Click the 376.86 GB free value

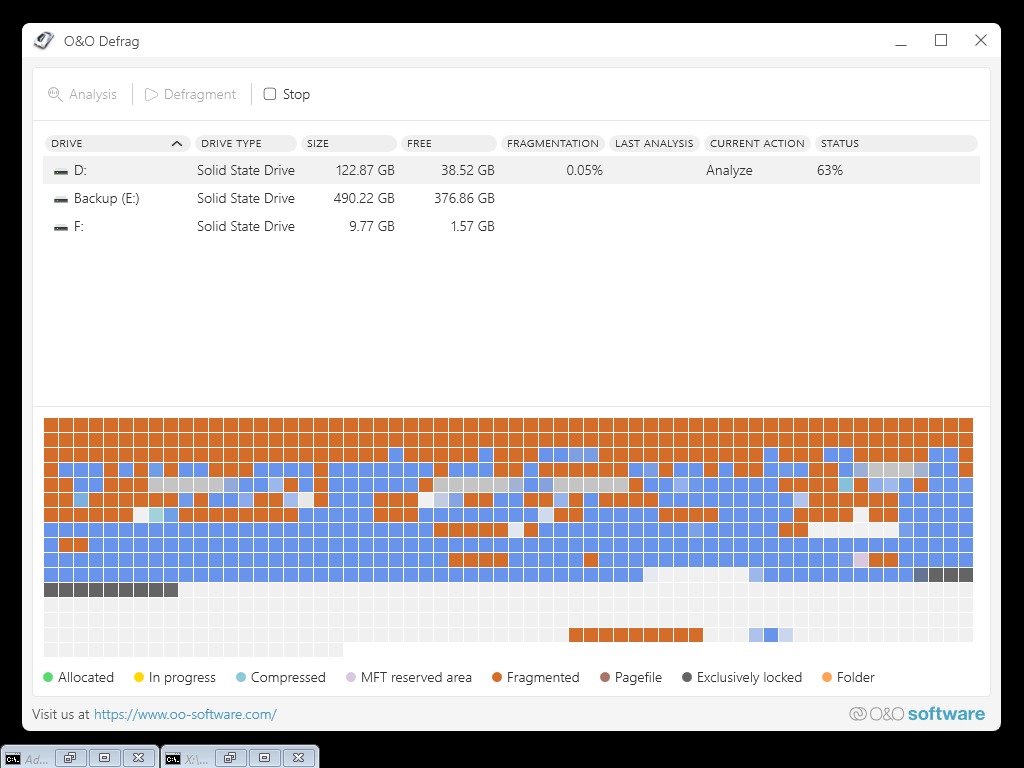464,199
